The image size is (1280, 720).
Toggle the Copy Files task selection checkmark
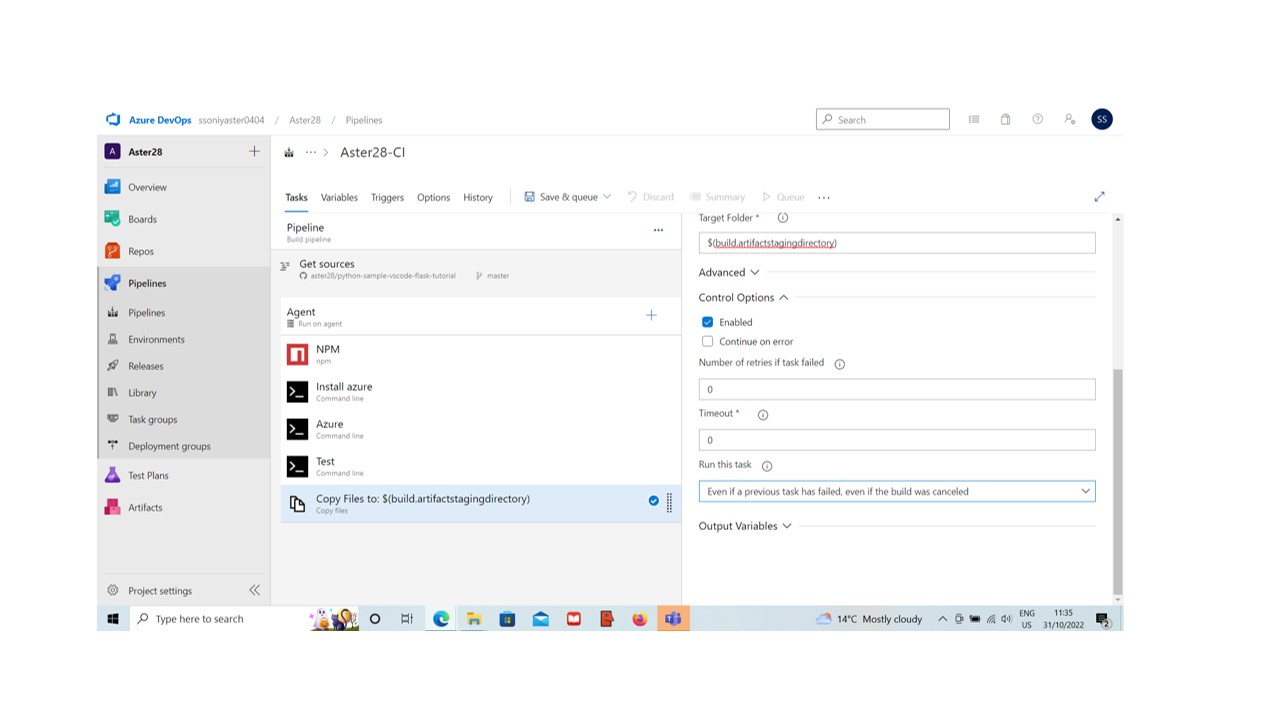pyautogui.click(x=654, y=501)
